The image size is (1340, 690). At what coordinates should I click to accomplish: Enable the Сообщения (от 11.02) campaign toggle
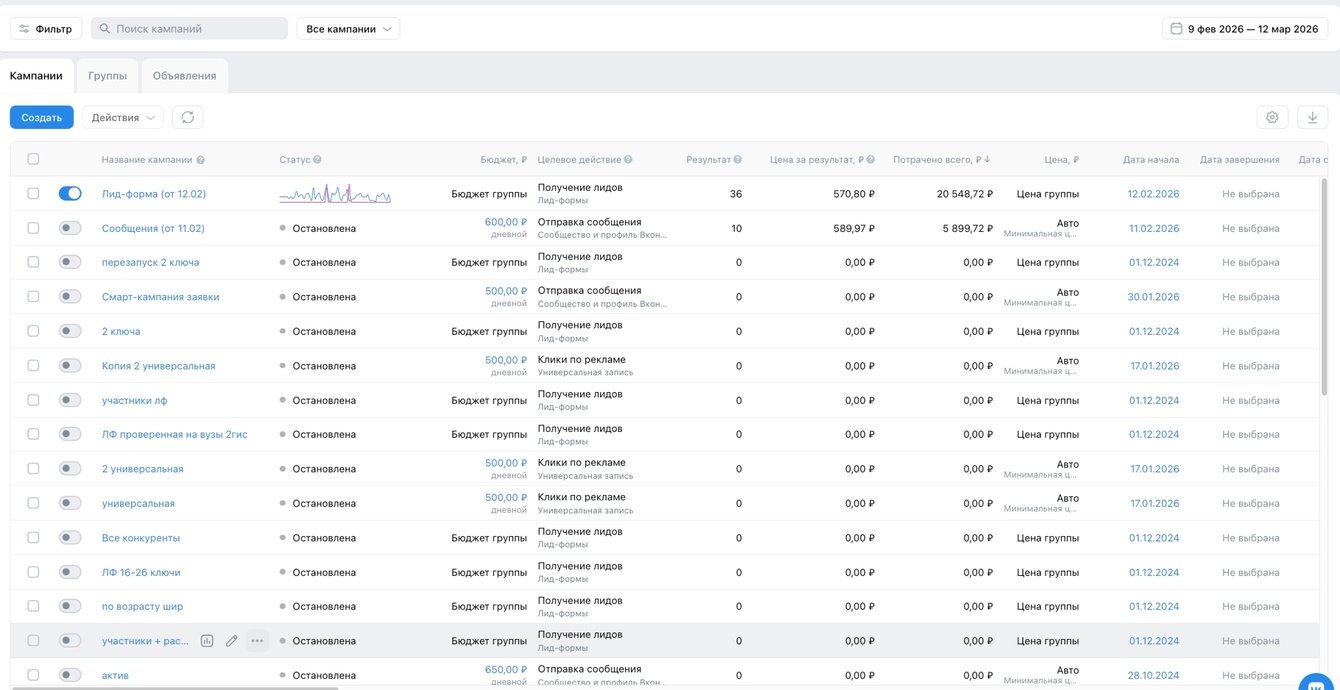click(x=70, y=228)
